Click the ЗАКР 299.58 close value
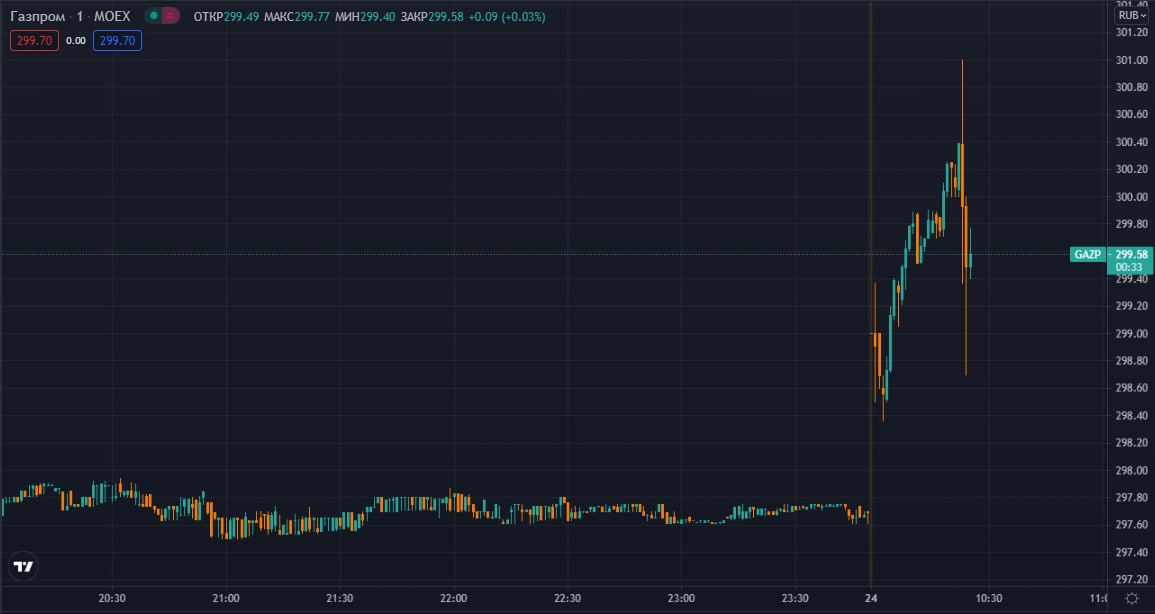Screen dimensions: 1155x614 [x=432, y=16]
